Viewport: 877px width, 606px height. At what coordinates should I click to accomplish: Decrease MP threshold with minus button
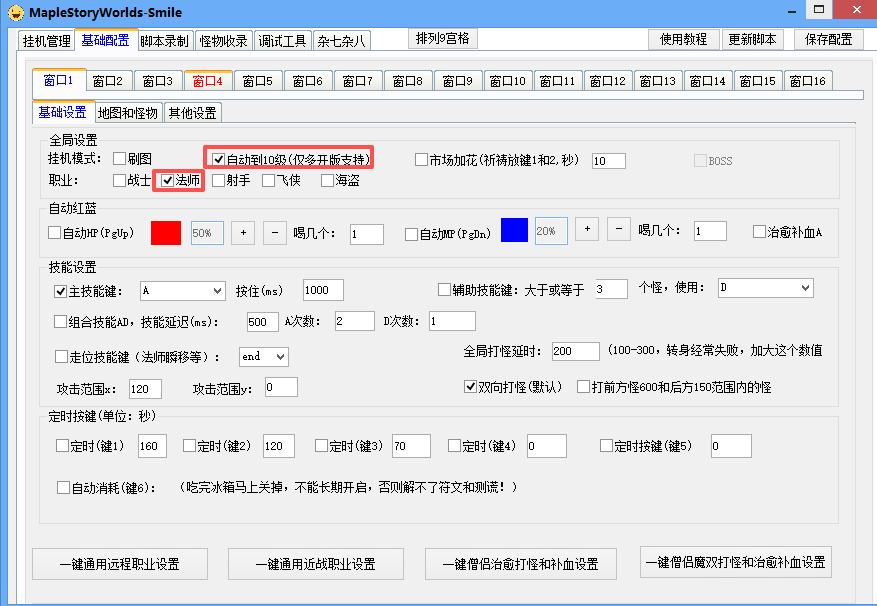pos(619,229)
